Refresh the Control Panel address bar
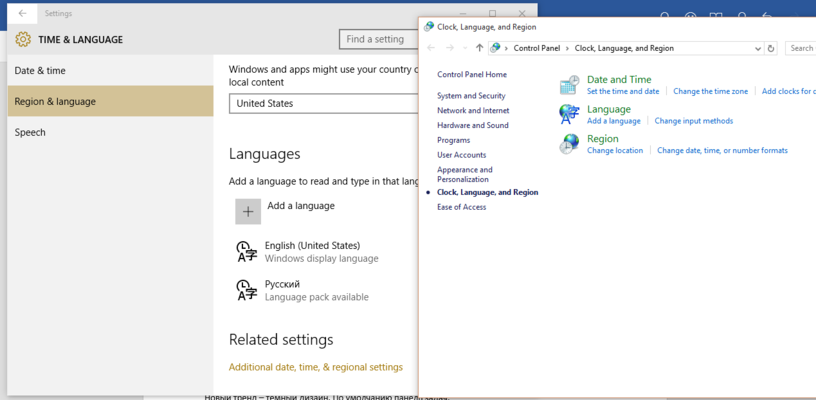816x400 pixels. (x=771, y=48)
